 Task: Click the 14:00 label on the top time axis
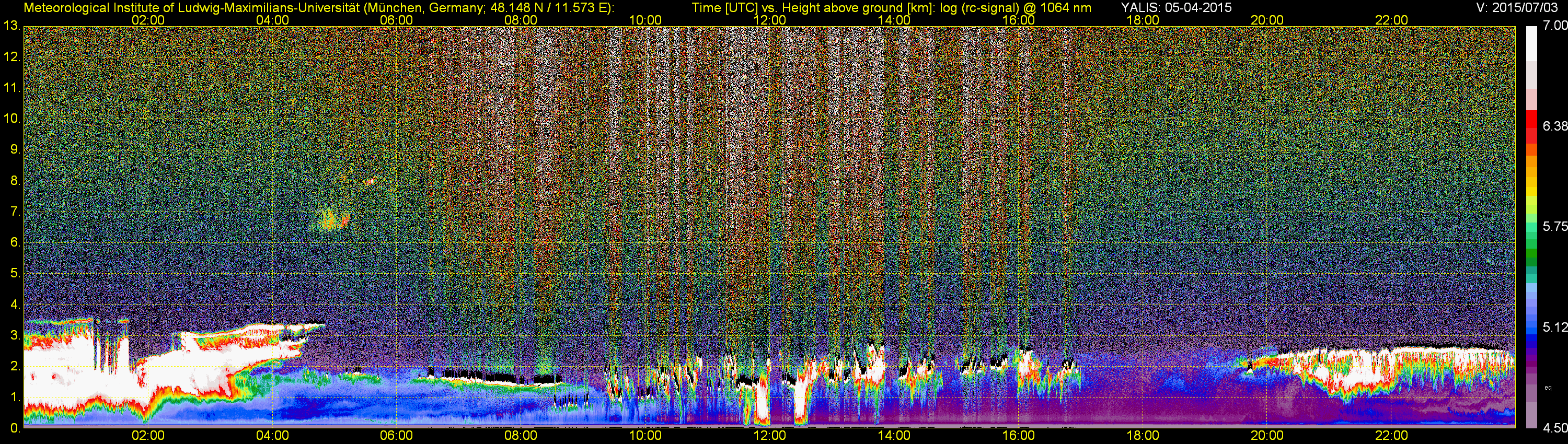pos(894,20)
